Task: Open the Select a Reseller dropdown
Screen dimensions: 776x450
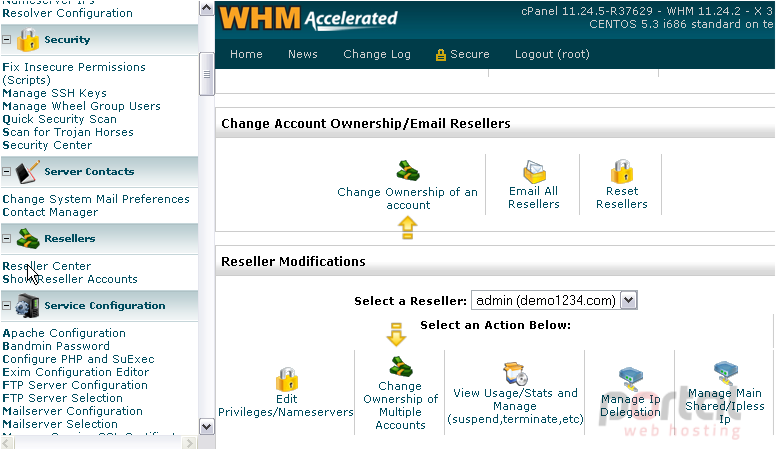Action: pos(629,300)
